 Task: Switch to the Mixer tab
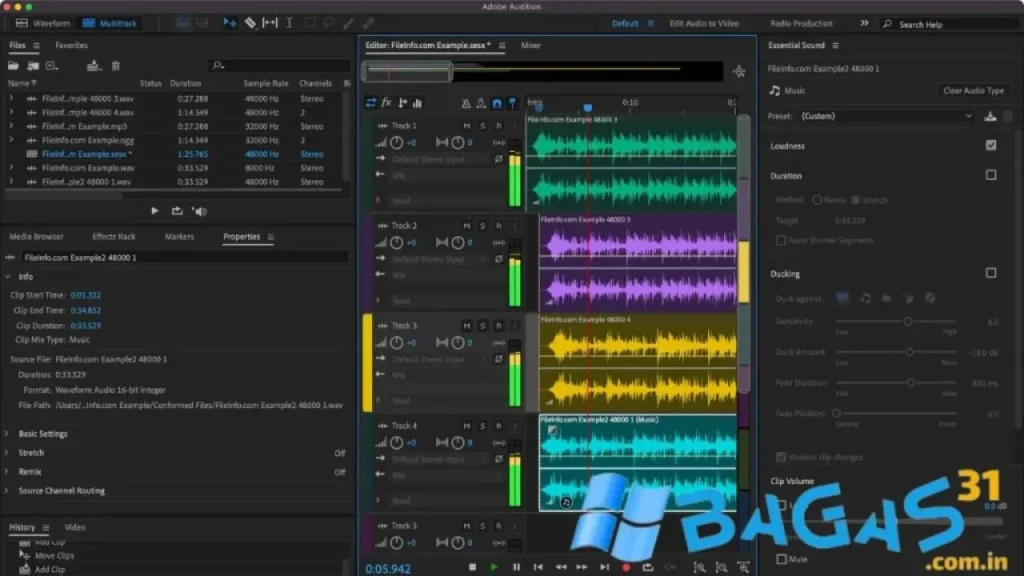[x=531, y=45]
